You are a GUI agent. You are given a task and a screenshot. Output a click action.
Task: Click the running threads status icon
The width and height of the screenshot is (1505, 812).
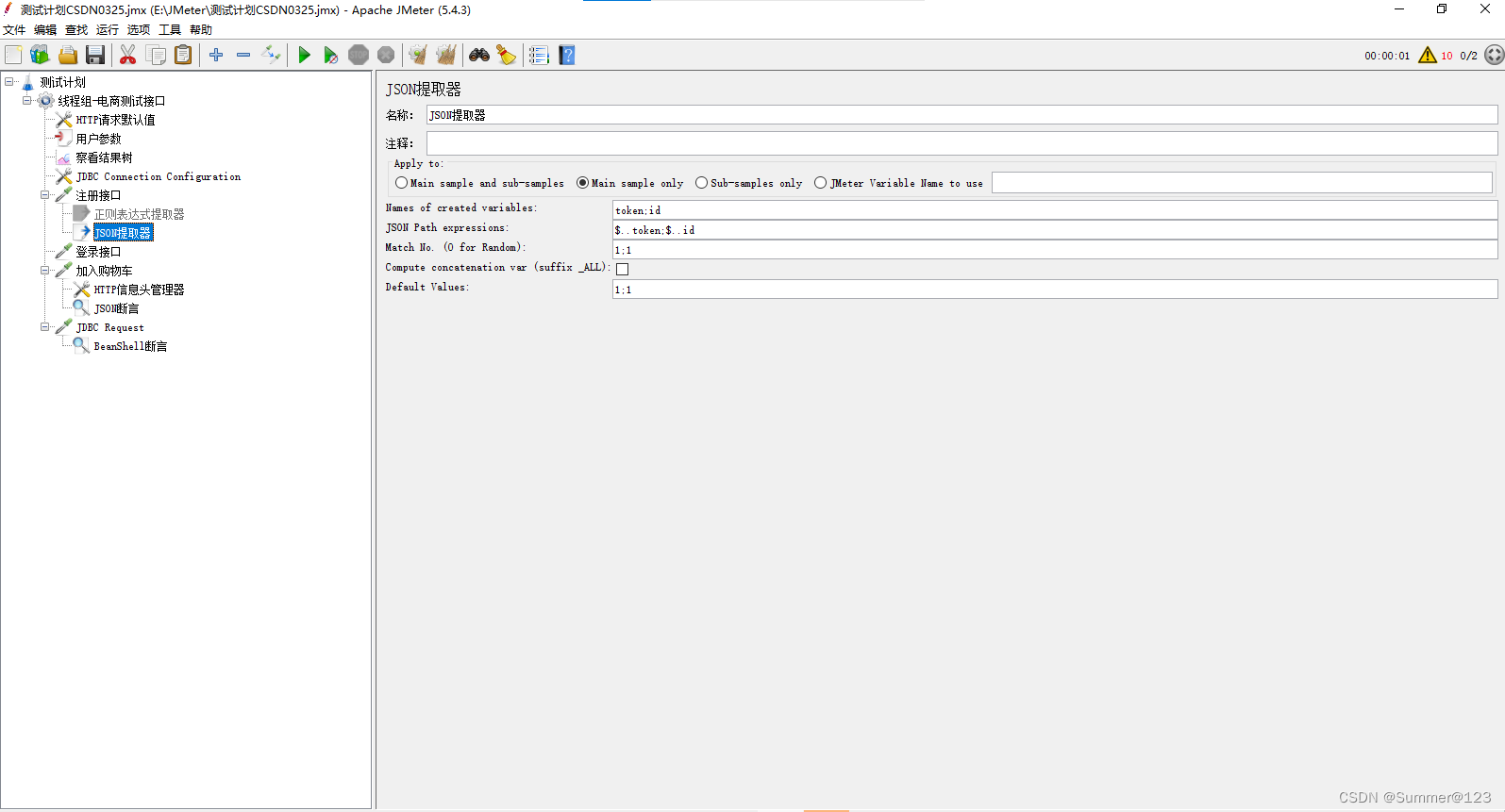[x=1494, y=55]
